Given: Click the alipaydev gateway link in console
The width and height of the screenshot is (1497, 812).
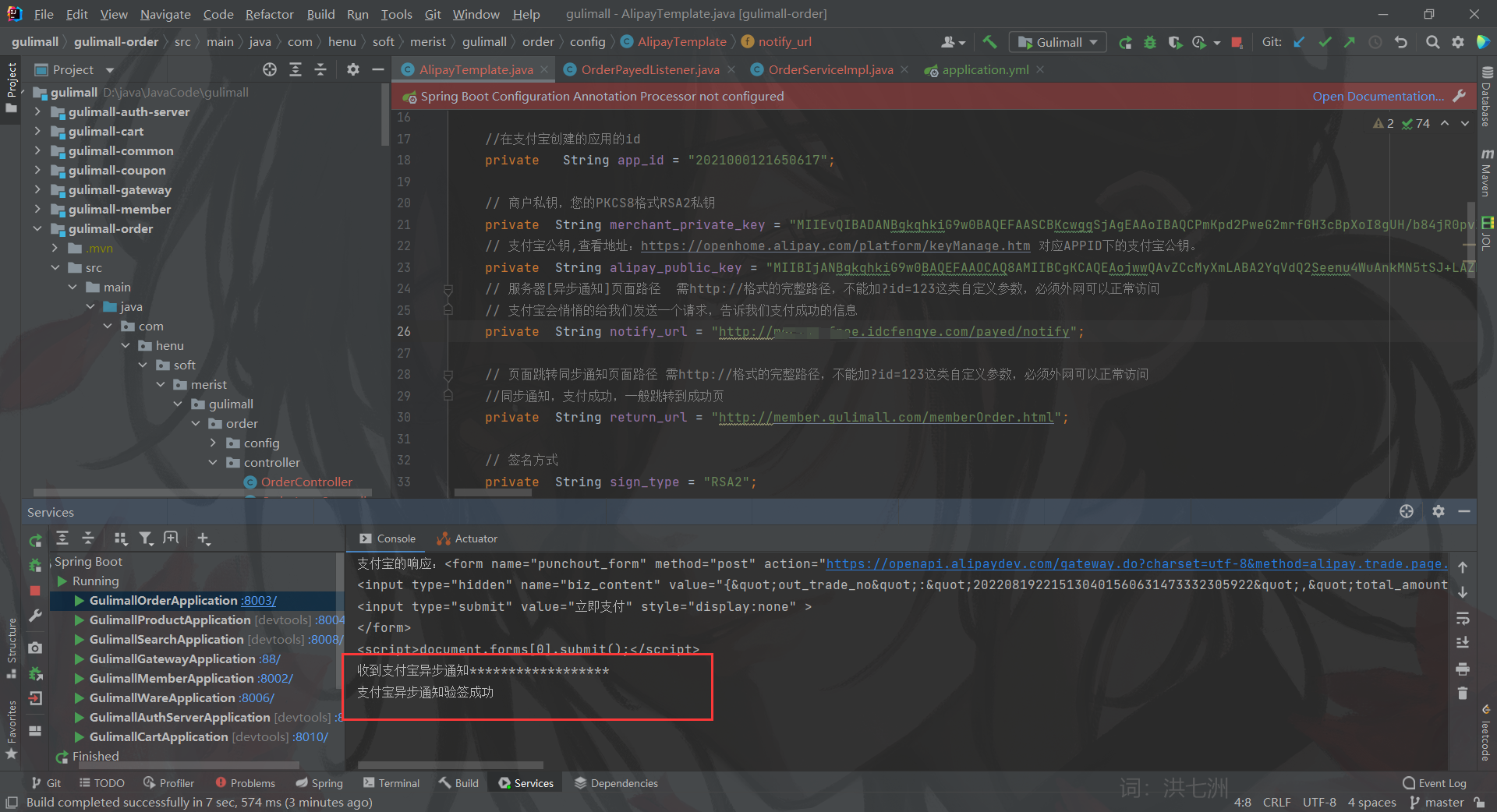Looking at the screenshot, I should pos(1137,563).
